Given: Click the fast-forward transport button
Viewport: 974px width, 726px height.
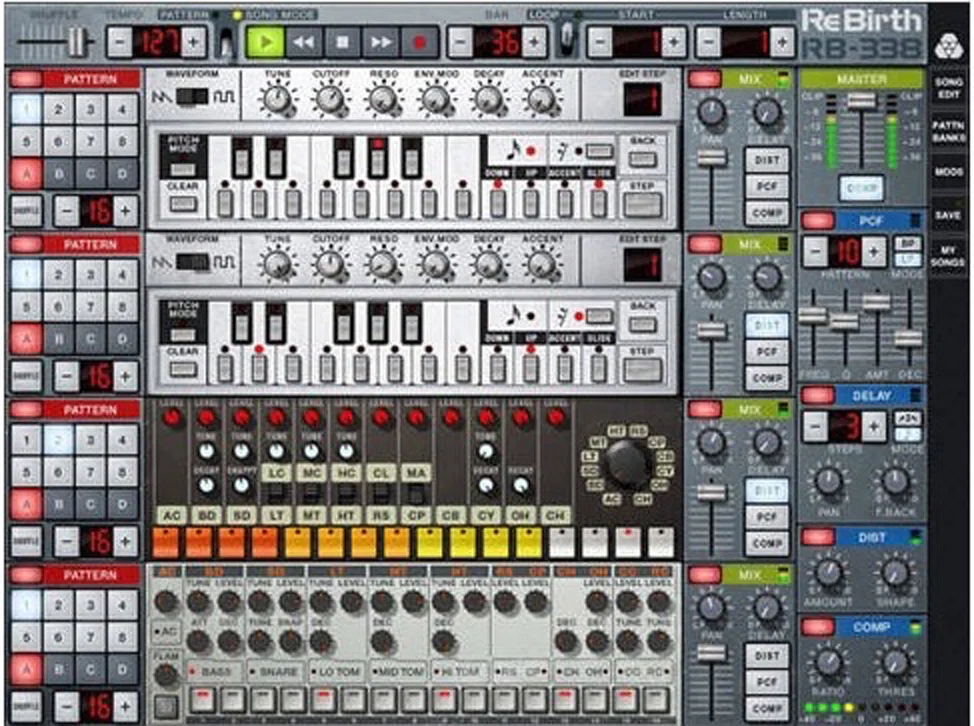Looking at the screenshot, I should tap(380, 42).
